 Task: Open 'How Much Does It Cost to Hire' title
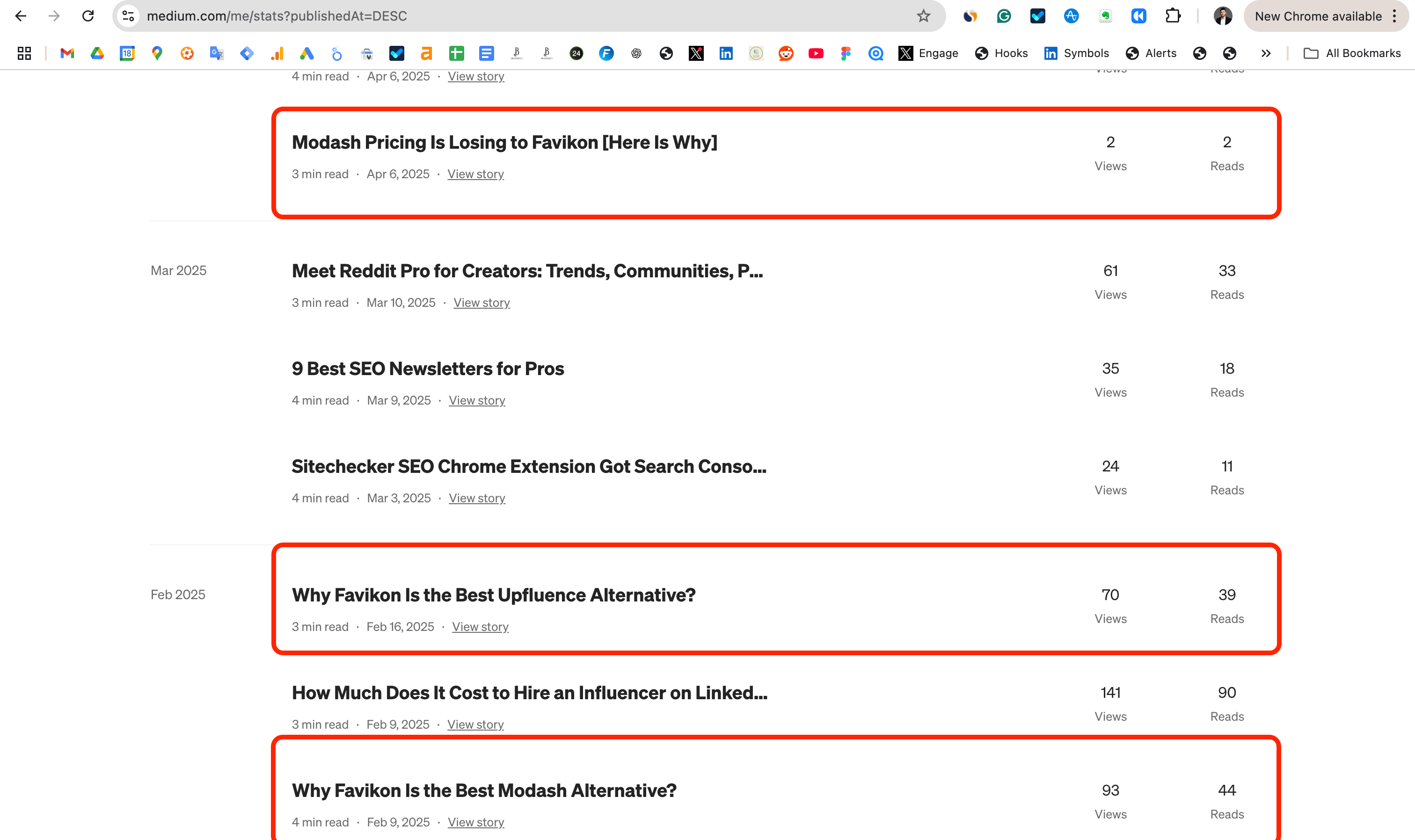click(529, 693)
